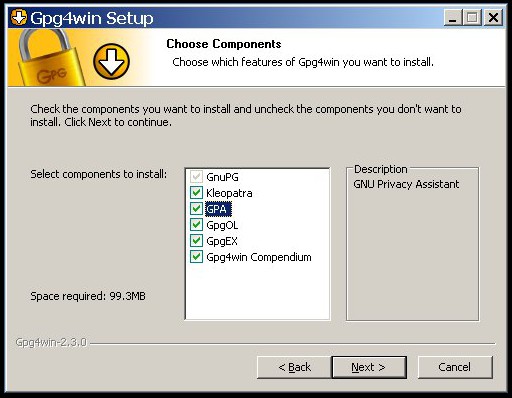512x398 pixels.
Task: Select the Kleopatra component label
Action: pos(229,193)
